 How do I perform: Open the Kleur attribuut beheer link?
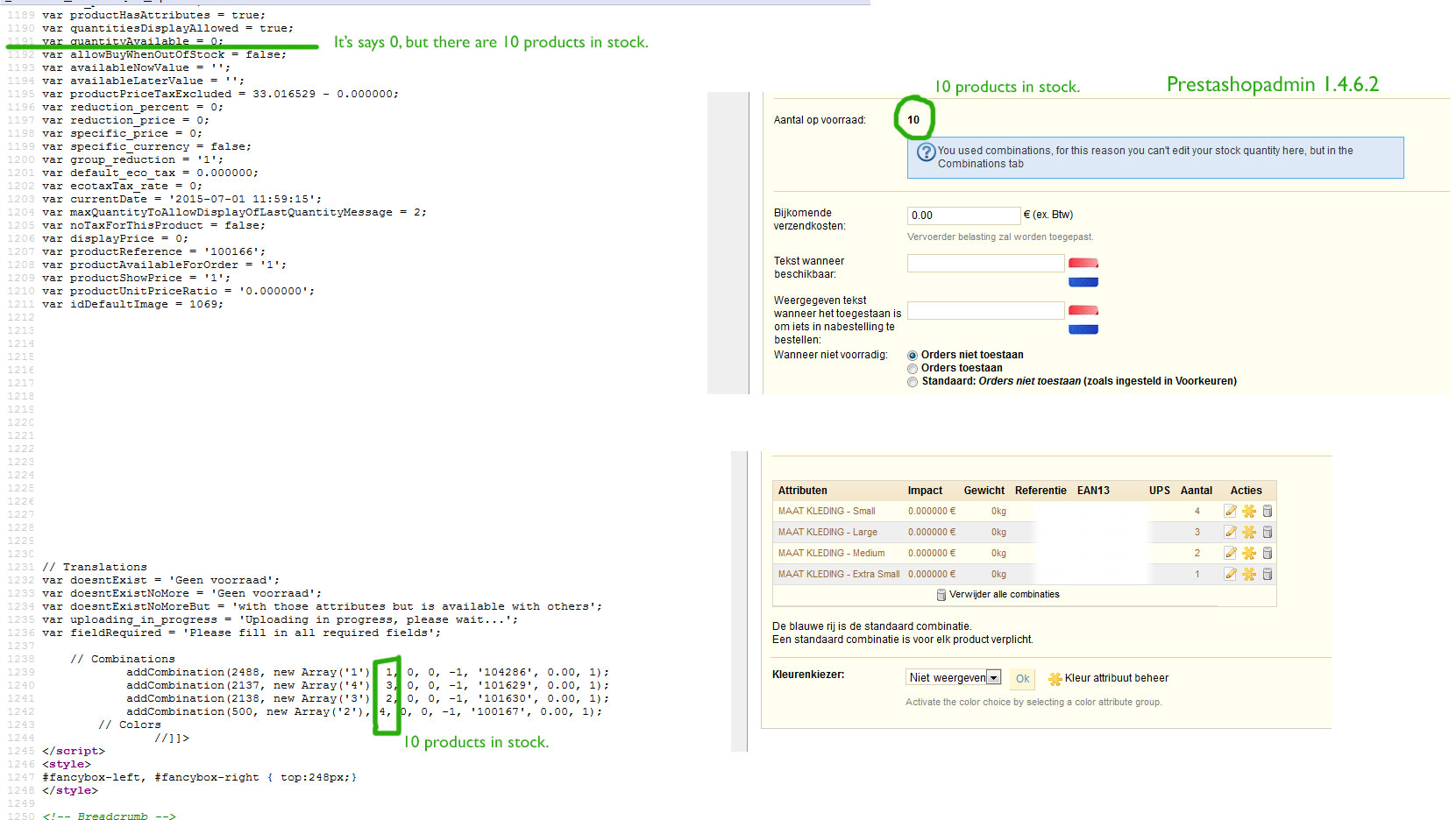coord(1117,678)
